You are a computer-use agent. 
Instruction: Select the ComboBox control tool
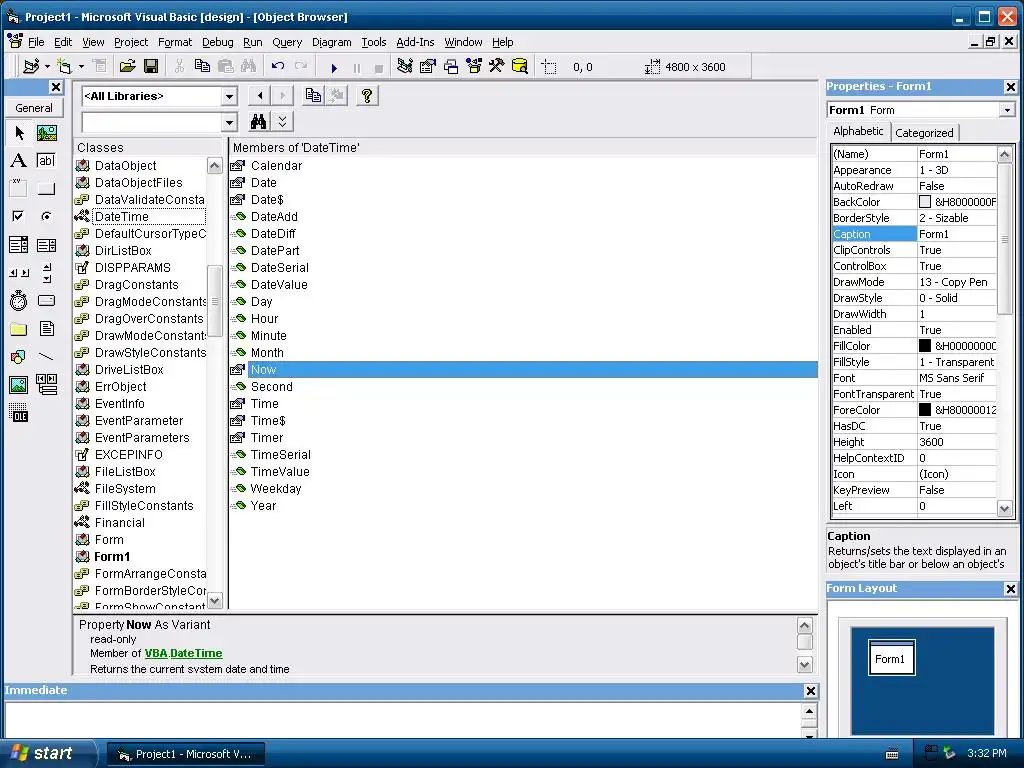click(x=19, y=245)
